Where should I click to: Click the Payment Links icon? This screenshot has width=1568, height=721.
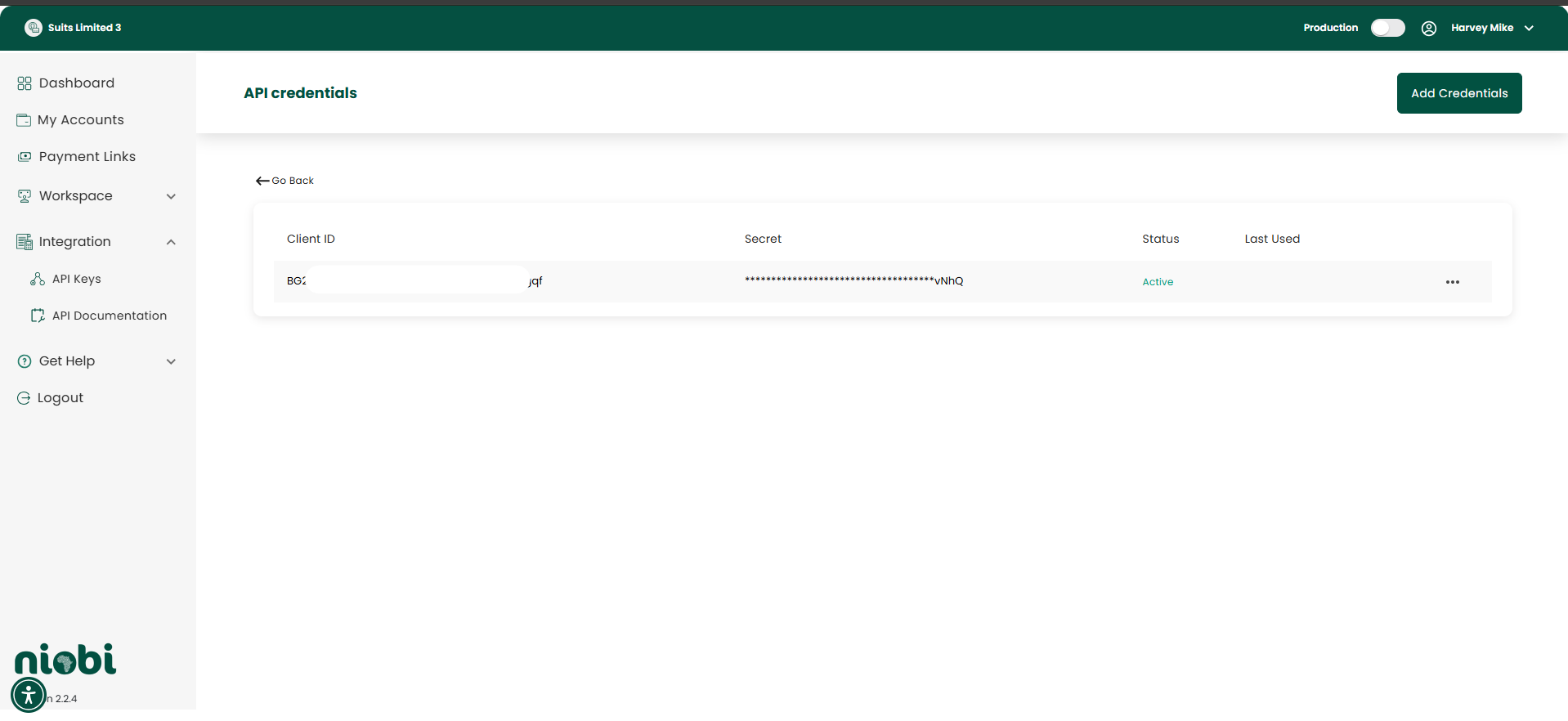tap(25, 157)
